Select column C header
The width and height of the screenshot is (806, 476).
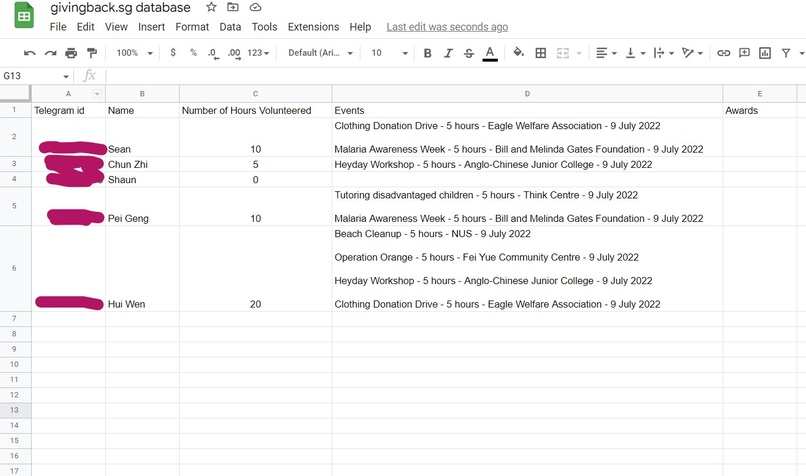[x=255, y=94]
